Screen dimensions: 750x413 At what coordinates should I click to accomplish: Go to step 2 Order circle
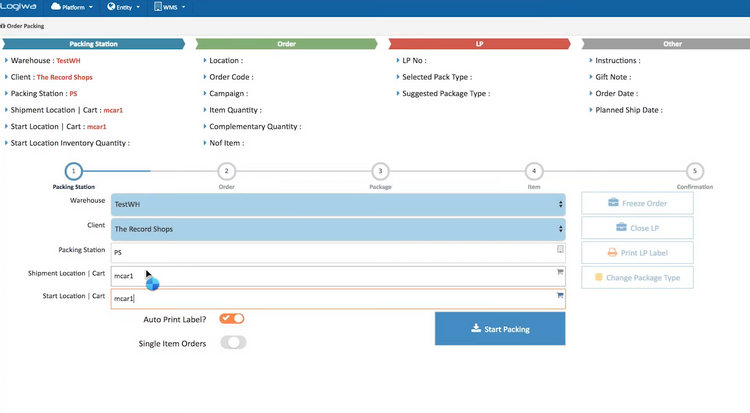tap(227, 172)
